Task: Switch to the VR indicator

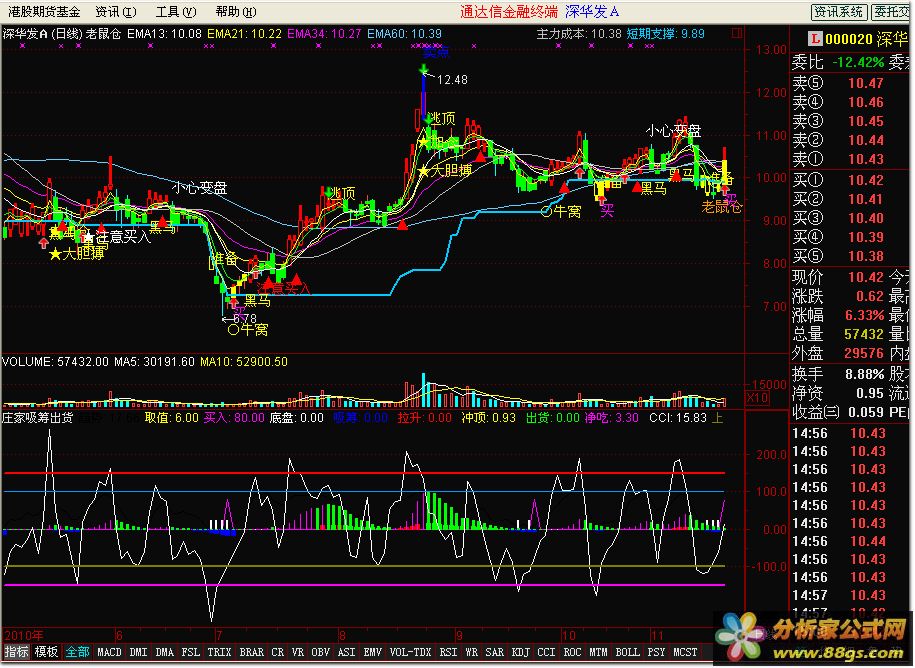Action: (x=298, y=652)
